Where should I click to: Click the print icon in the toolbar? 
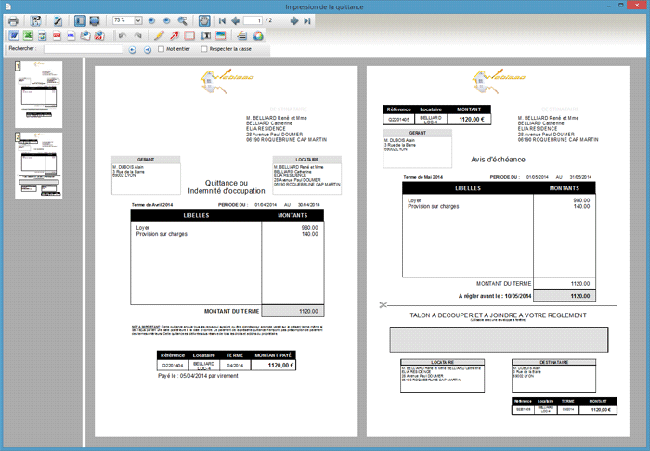click(x=13, y=20)
